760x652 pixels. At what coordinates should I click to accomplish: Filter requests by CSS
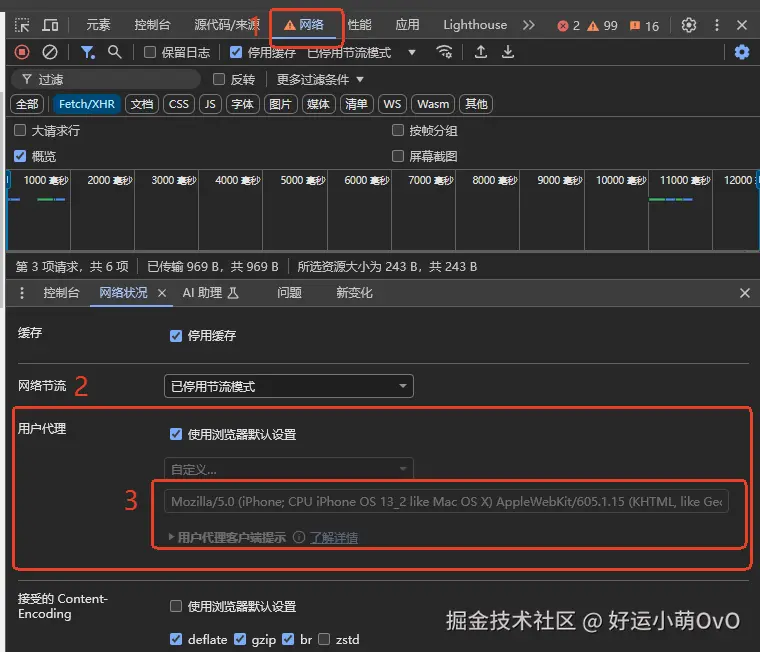pos(178,104)
